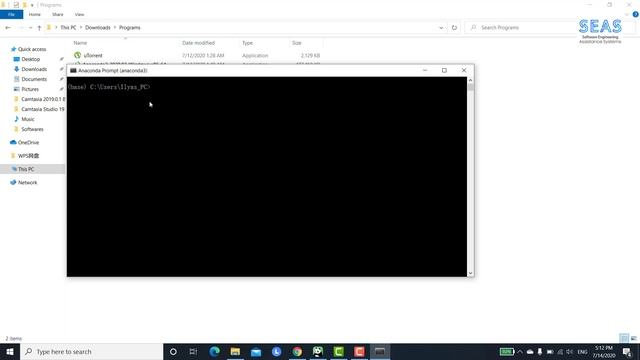Screen dimensions: 640x360
Task: Select This PC in the address breadcrumb
Action: click(68, 28)
